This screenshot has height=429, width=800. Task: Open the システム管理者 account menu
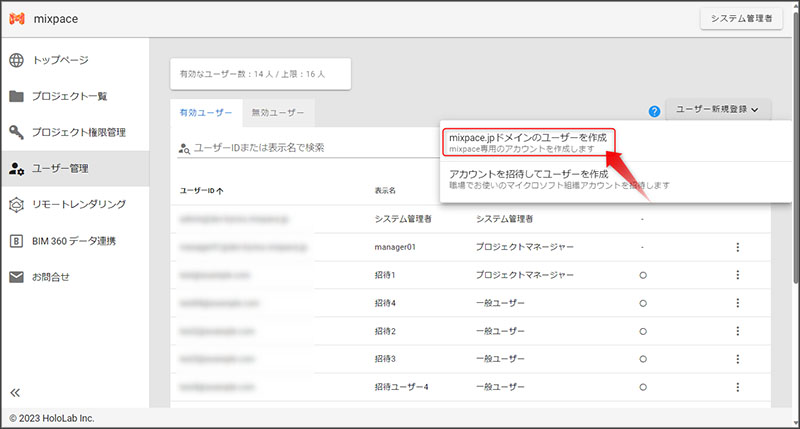click(740, 19)
